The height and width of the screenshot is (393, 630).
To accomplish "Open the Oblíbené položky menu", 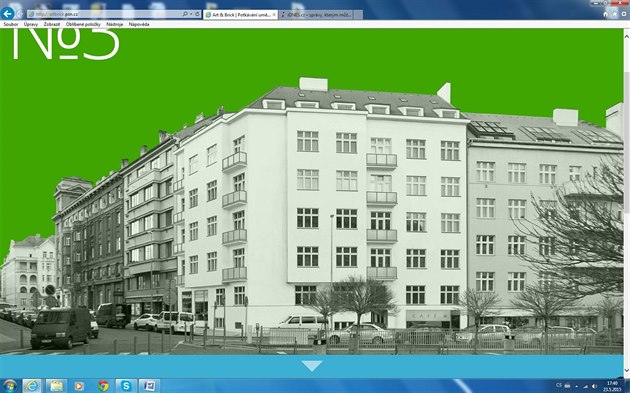I will click(83, 24).
